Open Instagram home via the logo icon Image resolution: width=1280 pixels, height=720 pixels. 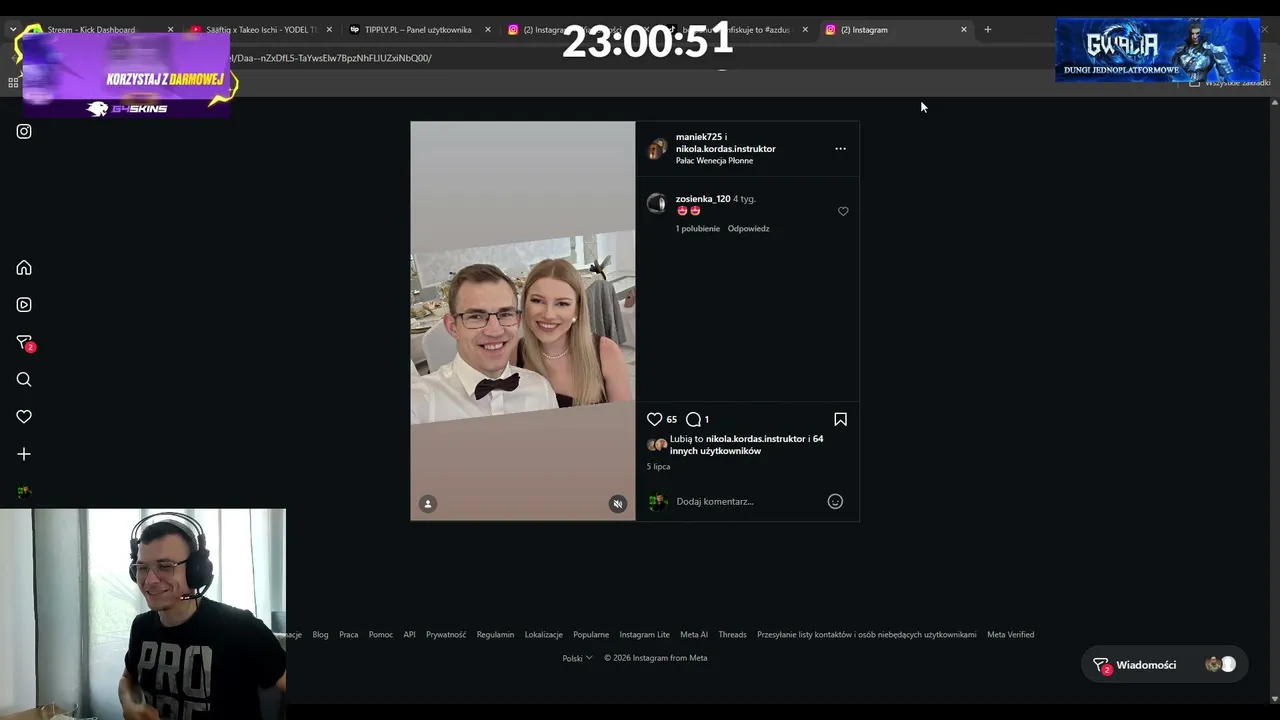click(24, 131)
